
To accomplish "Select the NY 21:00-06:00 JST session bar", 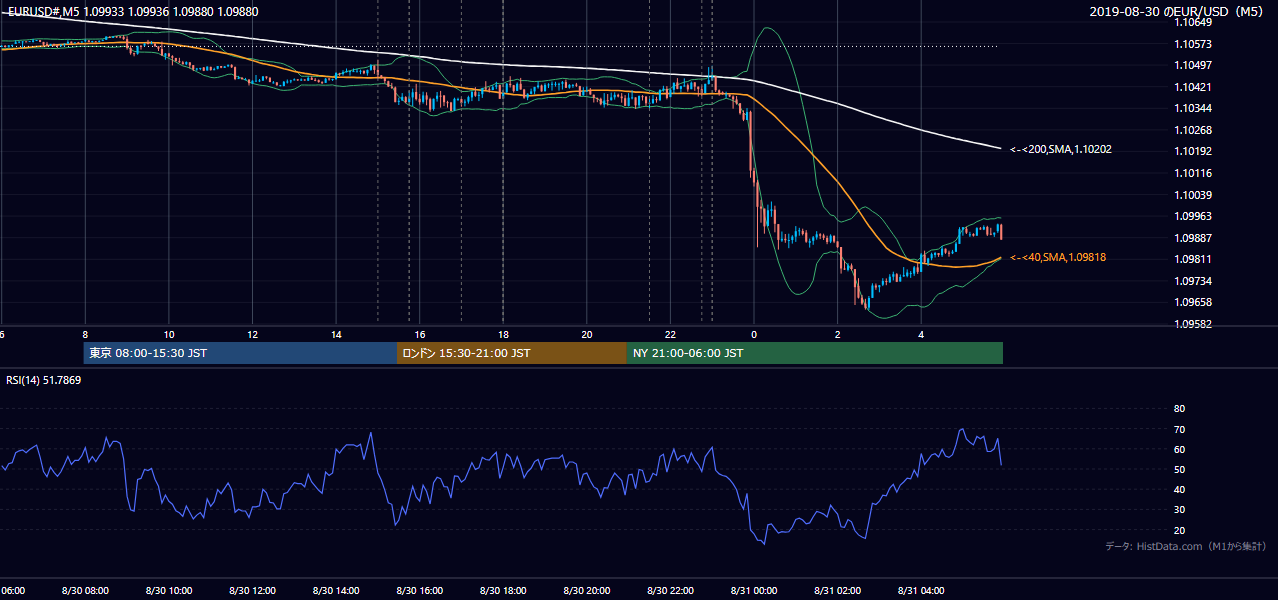I will pos(815,353).
